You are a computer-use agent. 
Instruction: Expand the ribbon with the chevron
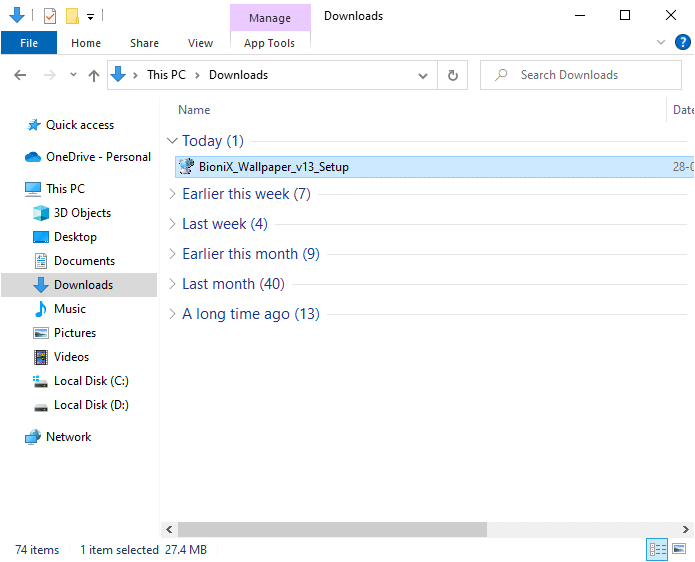[661, 43]
